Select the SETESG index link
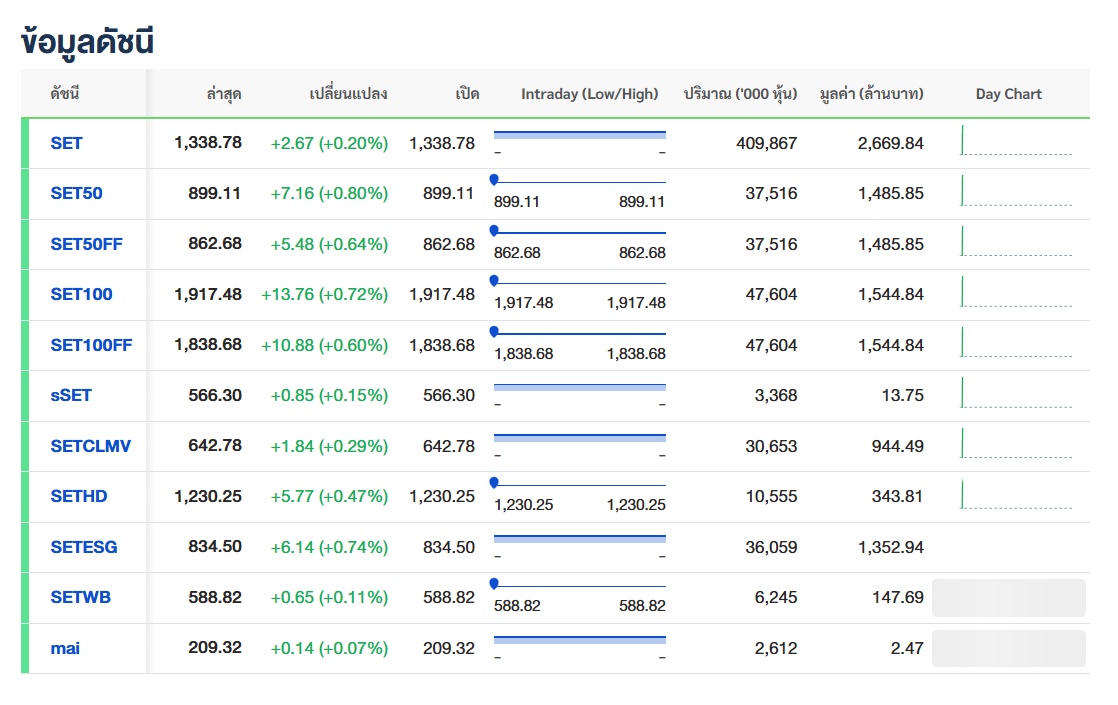The height and width of the screenshot is (705, 1118). point(84,547)
